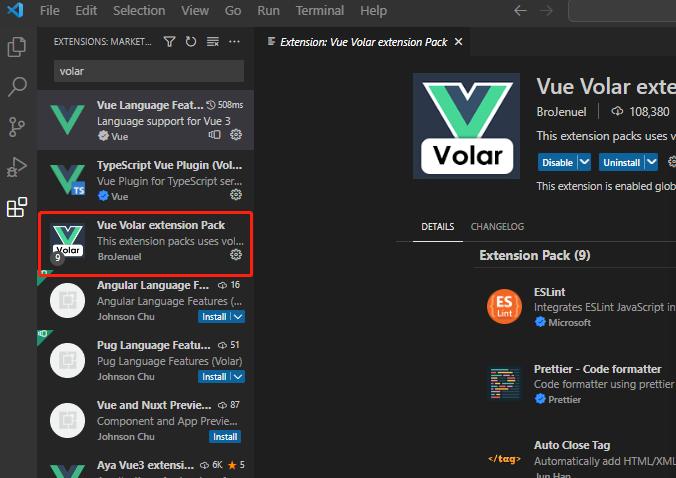
Task: Open gear settings for Vue Language Features
Action: [236, 135]
